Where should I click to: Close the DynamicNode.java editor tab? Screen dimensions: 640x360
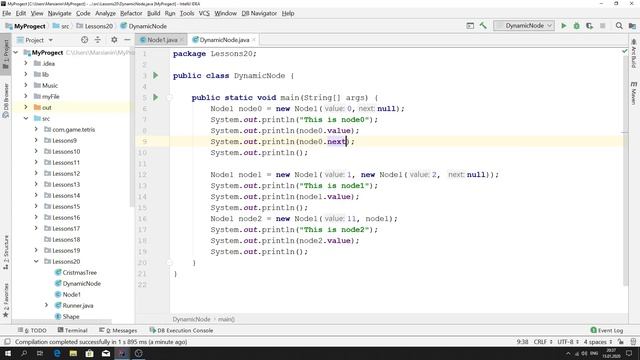(x=254, y=40)
